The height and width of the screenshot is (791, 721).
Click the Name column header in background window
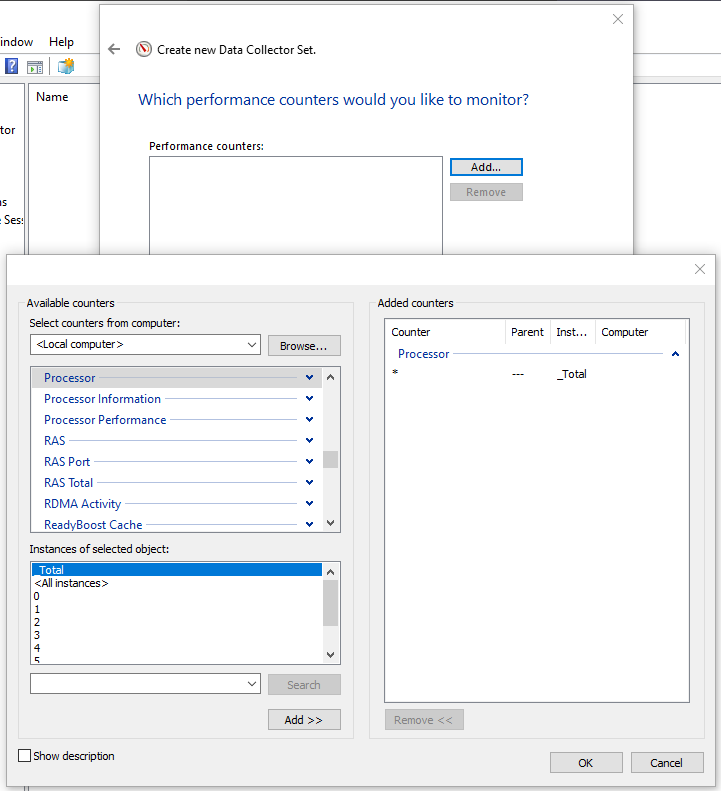(x=52, y=97)
